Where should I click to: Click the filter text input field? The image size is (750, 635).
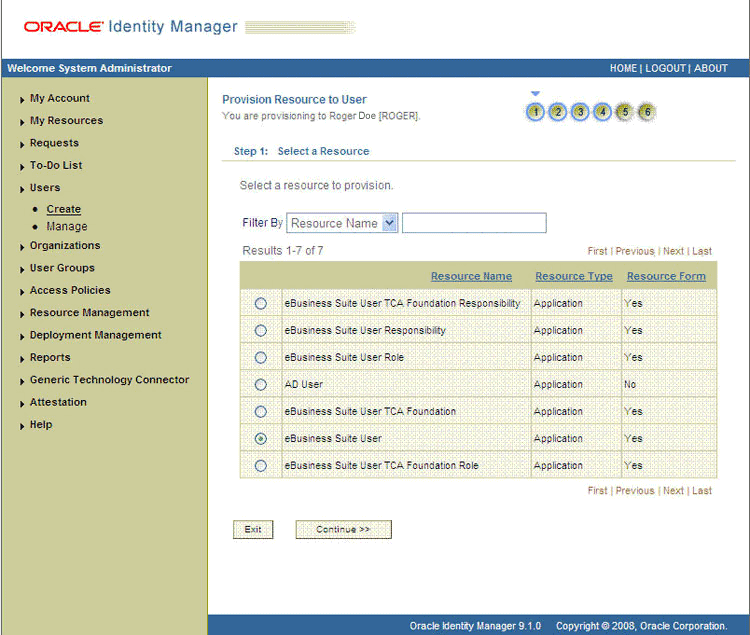point(474,223)
